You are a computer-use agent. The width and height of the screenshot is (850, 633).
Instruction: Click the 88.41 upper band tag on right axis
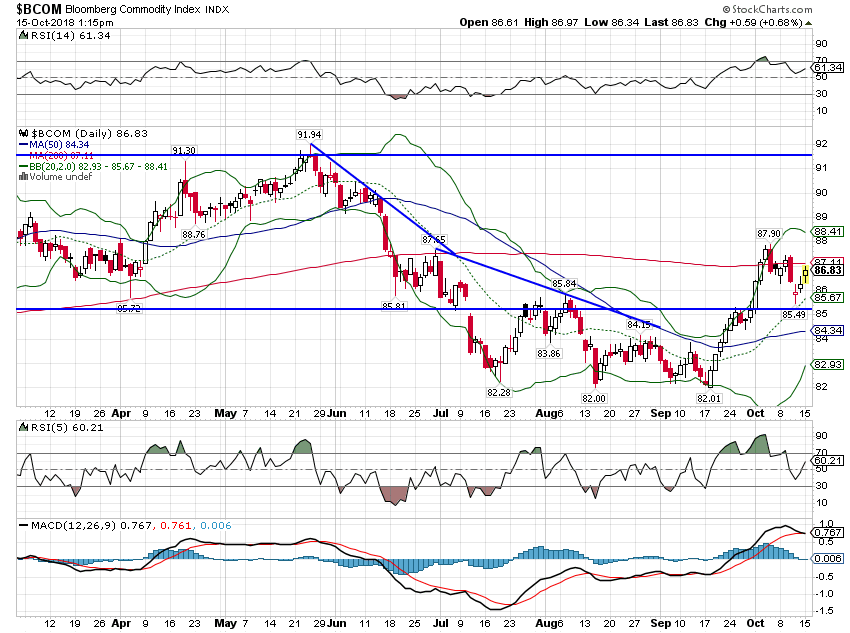(x=828, y=231)
